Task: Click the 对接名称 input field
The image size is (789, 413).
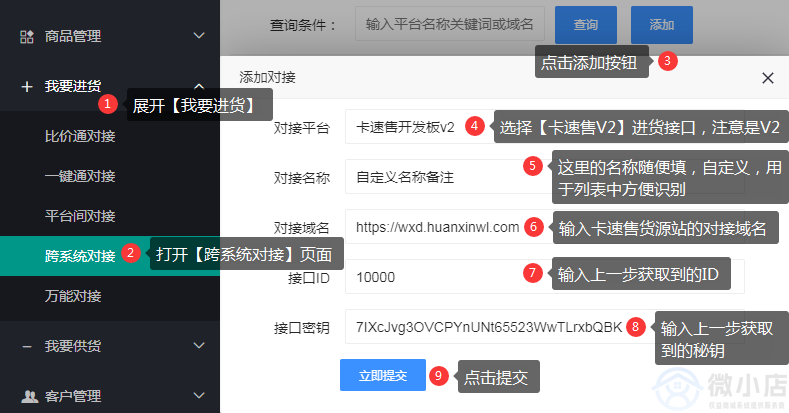Action: [x=544, y=177]
